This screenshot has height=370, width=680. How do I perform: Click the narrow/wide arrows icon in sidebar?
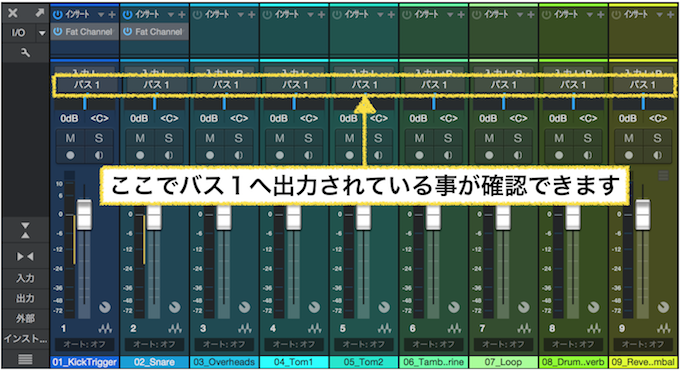click(25, 257)
